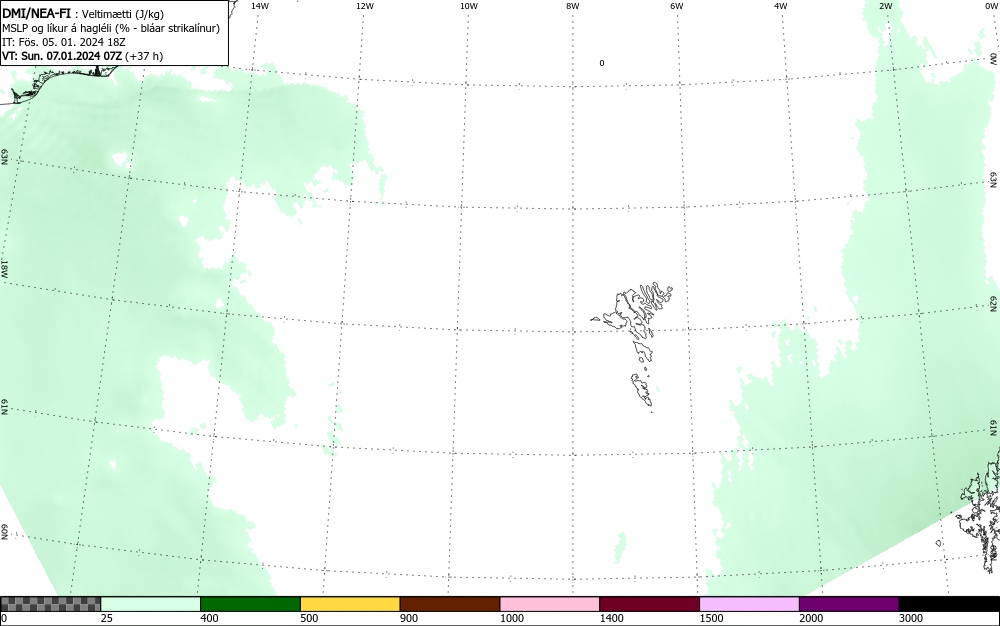Click the "2000" legend value
This screenshot has width=1000, height=626.
[x=811, y=618]
